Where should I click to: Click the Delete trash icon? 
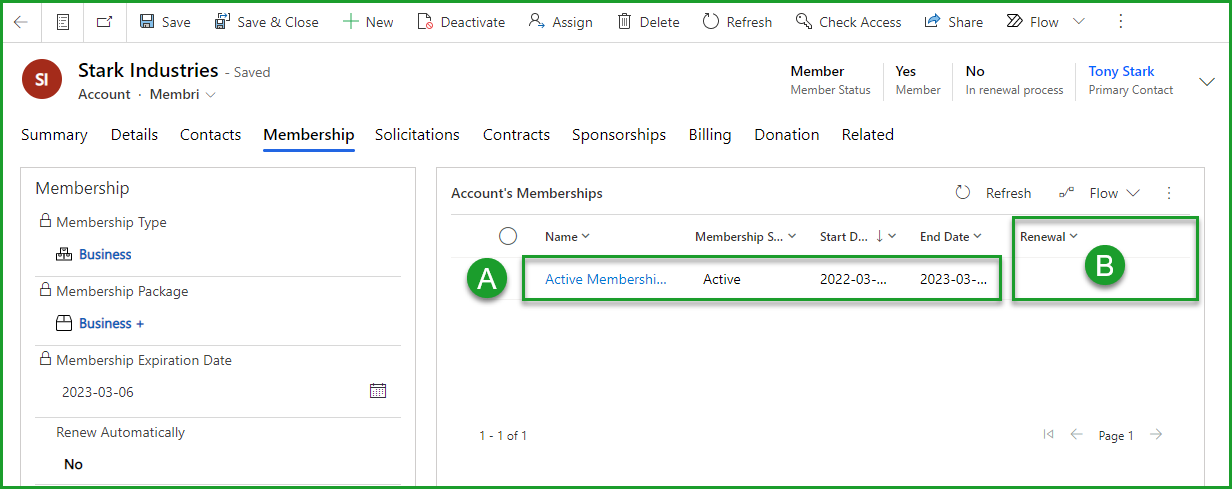coord(624,22)
